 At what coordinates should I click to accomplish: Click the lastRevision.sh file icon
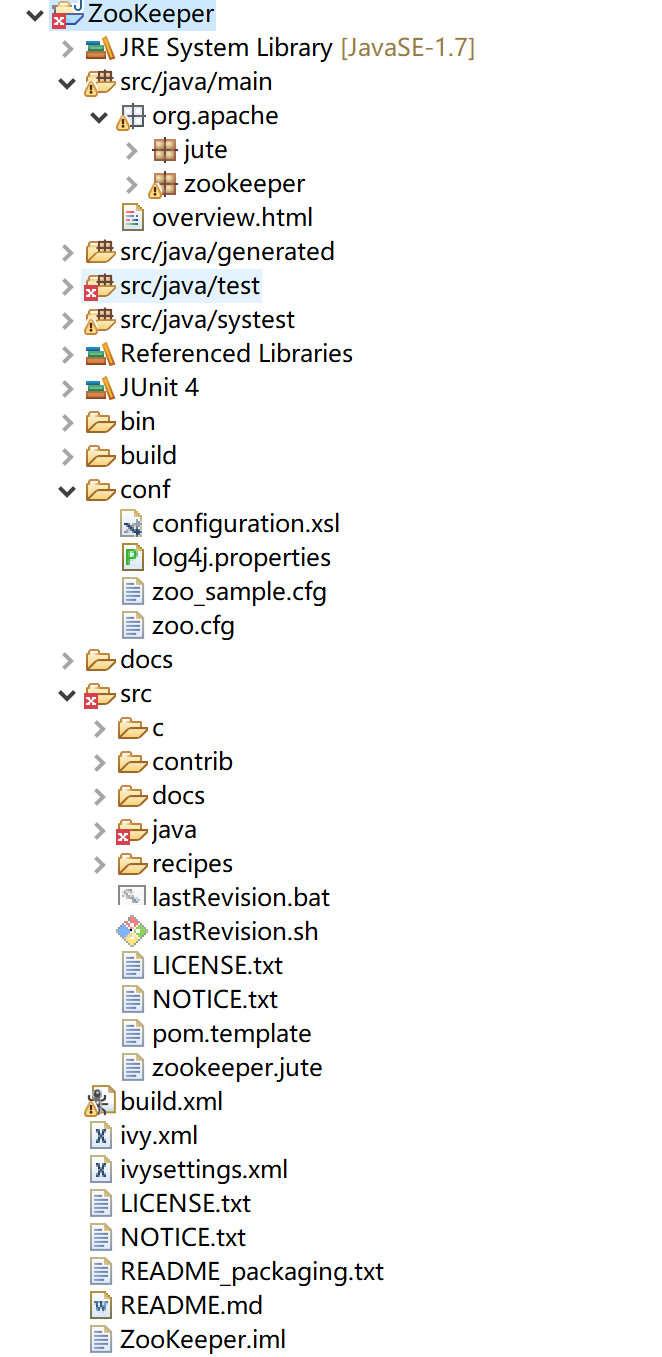pos(132,932)
